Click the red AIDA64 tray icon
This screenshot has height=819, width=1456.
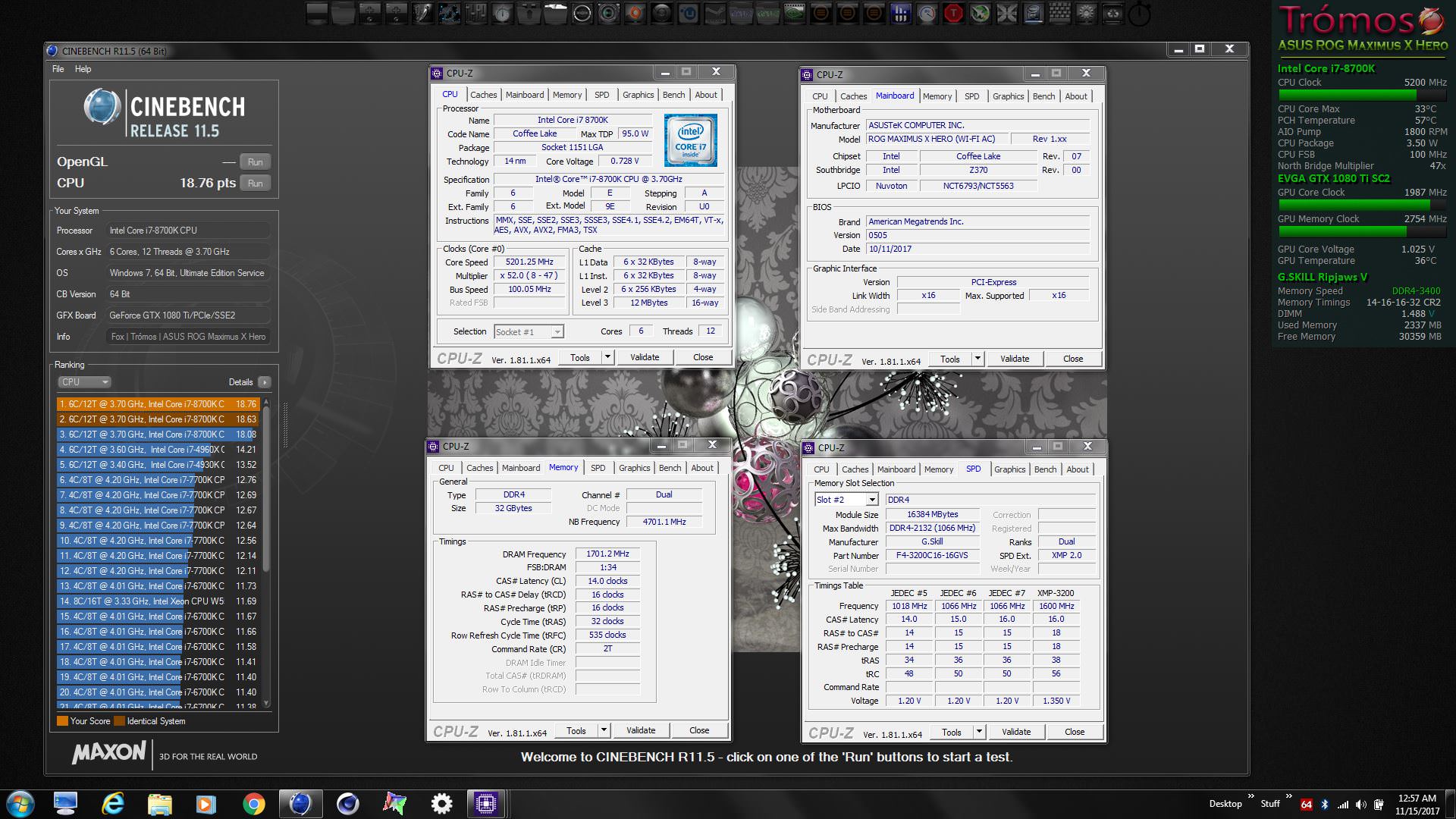(x=1307, y=805)
